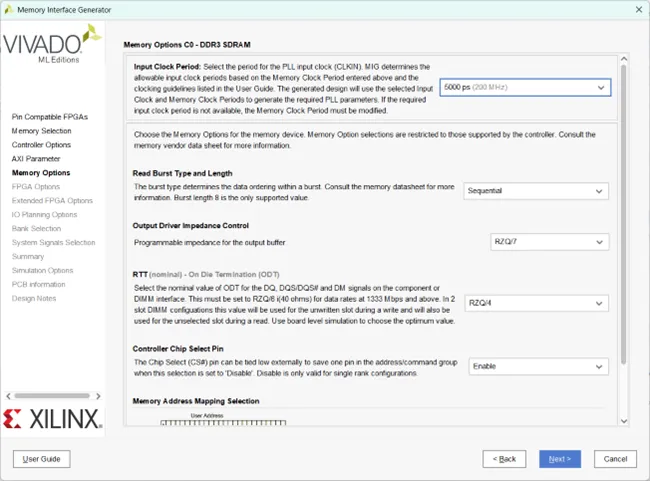The height and width of the screenshot is (481, 650).
Task: Select IO Planning Options step
Action: click(44, 215)
